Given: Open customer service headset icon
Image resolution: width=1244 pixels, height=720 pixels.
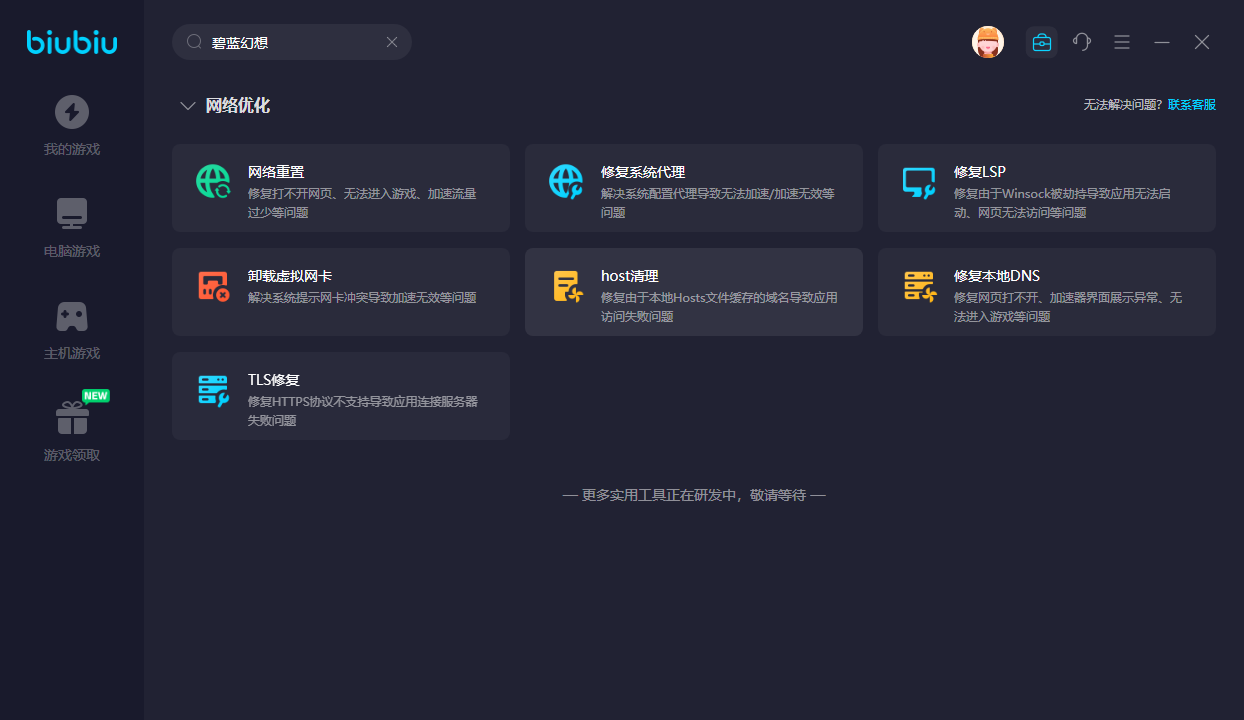Looking at the screenshot, I should [x=1081, y=42].
